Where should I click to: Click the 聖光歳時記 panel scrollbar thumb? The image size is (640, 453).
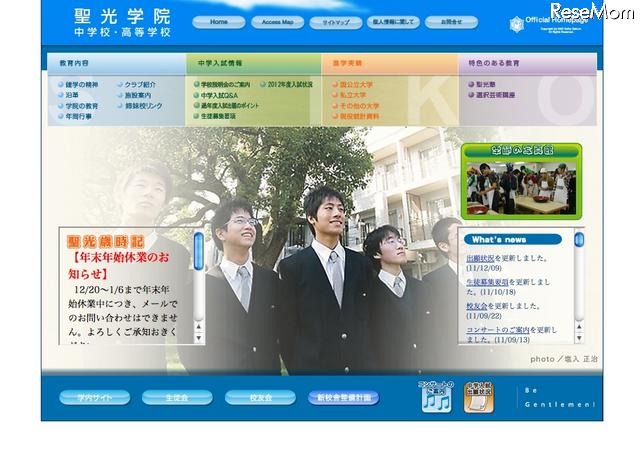[x=198, y=252]
